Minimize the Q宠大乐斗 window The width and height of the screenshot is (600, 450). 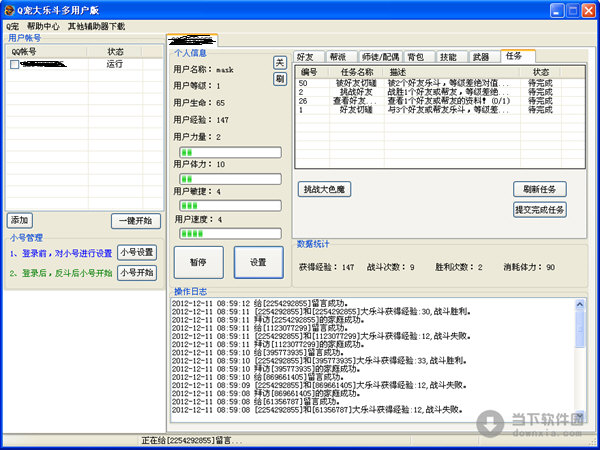point(557,10)
